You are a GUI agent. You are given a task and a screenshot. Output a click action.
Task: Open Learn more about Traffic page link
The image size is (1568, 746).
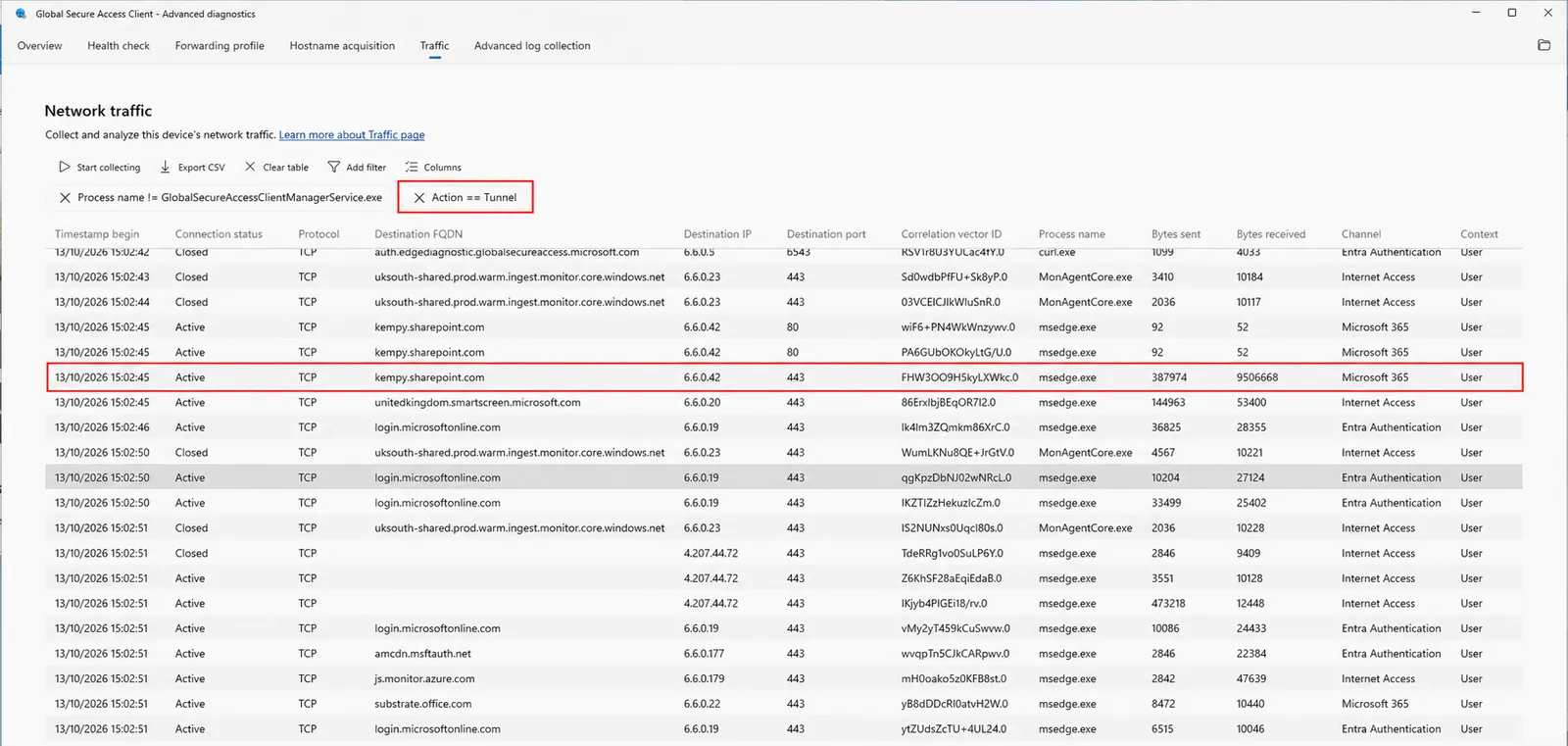352,135
